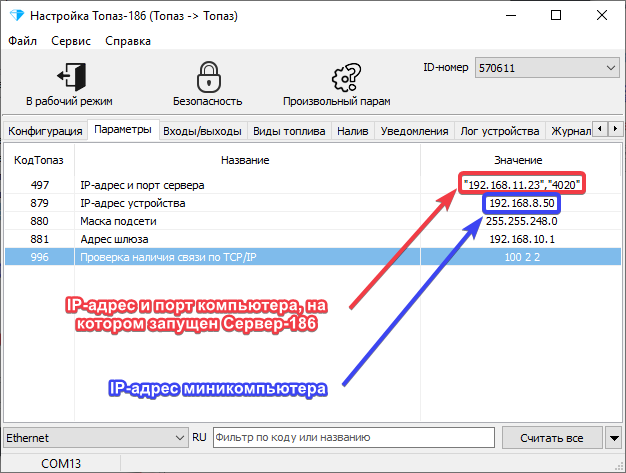
Task: Switch to the Конфигурация tab
Action: [x=45, y=131]
